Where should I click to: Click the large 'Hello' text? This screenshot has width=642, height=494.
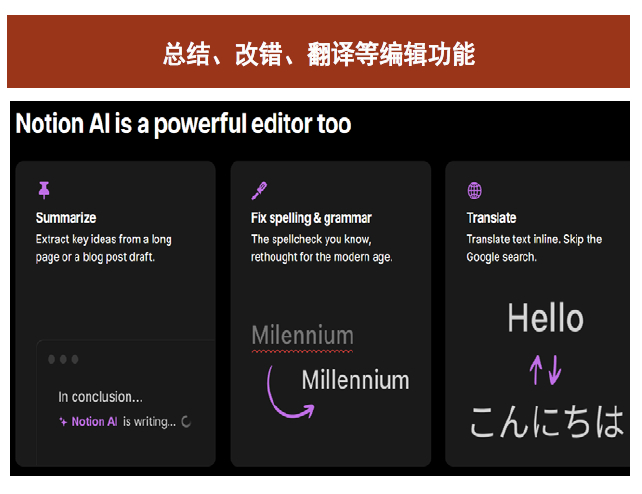point(546,318)
